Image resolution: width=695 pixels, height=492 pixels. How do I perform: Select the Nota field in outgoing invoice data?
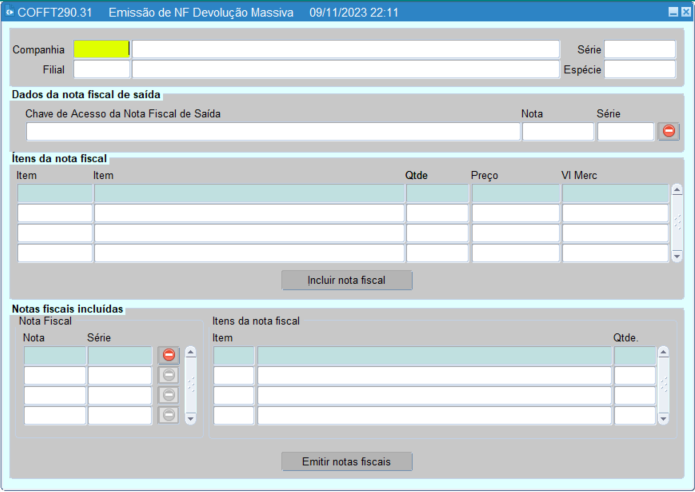[557, 131]
